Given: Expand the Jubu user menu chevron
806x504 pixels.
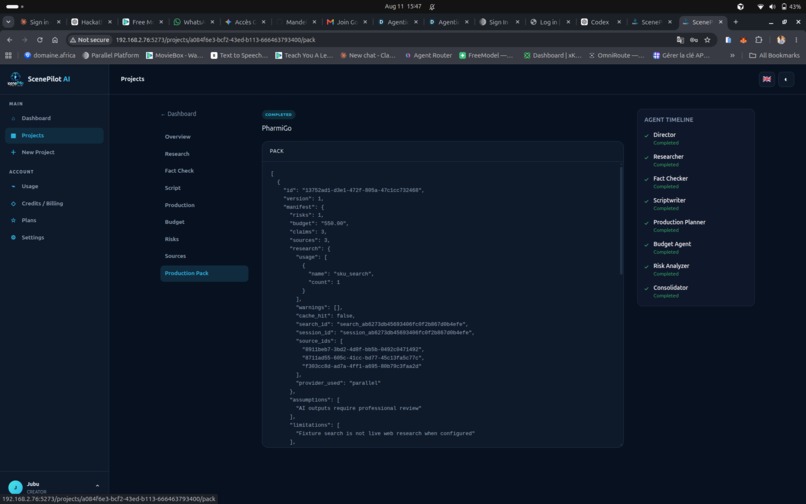Looking at the screenshot, I should 97,485.
